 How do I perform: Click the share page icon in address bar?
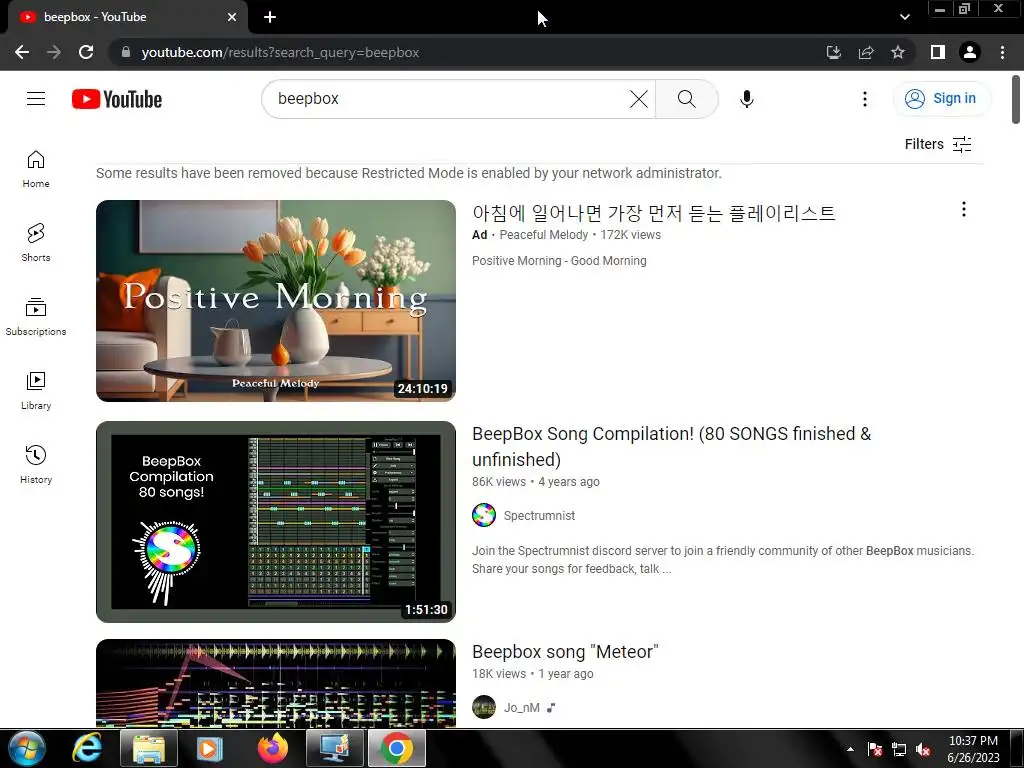click(866, 52)
